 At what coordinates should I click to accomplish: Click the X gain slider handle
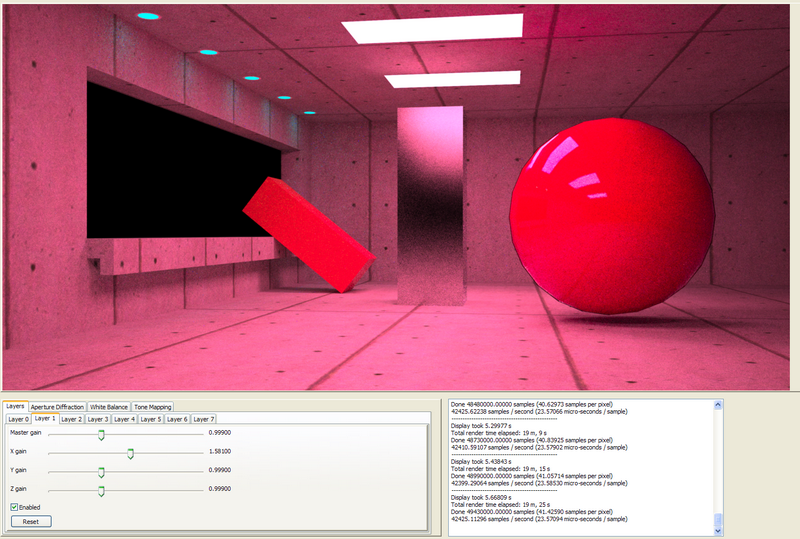coord(131,453)
